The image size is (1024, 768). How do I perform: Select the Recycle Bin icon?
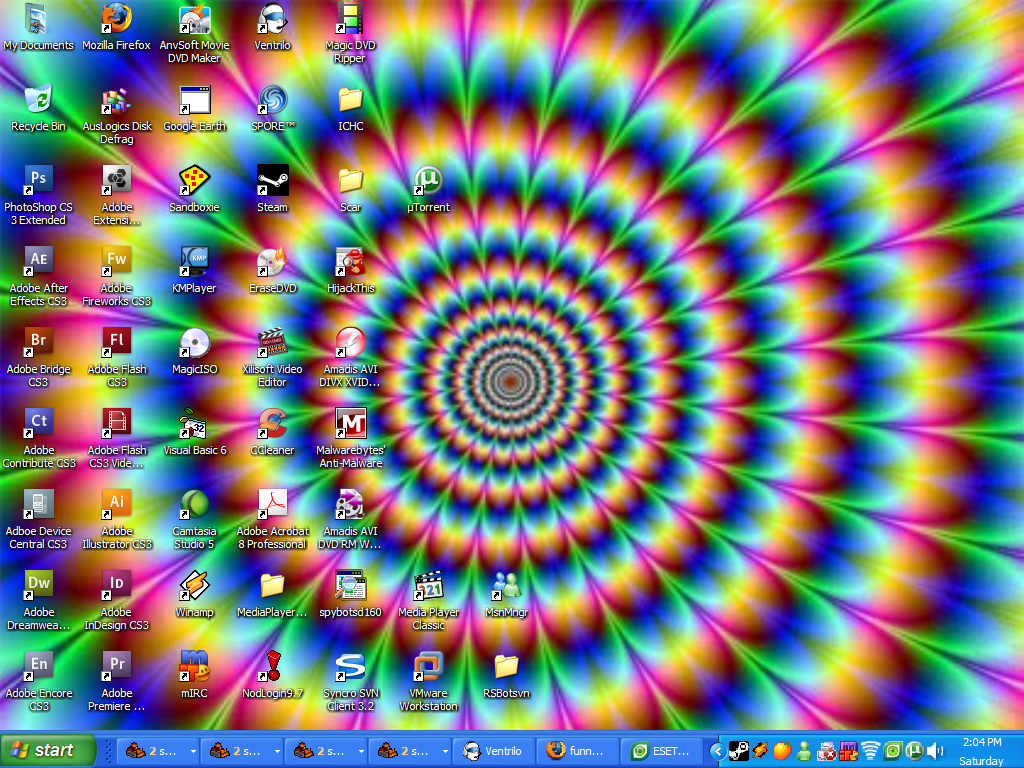click(38, 100)
